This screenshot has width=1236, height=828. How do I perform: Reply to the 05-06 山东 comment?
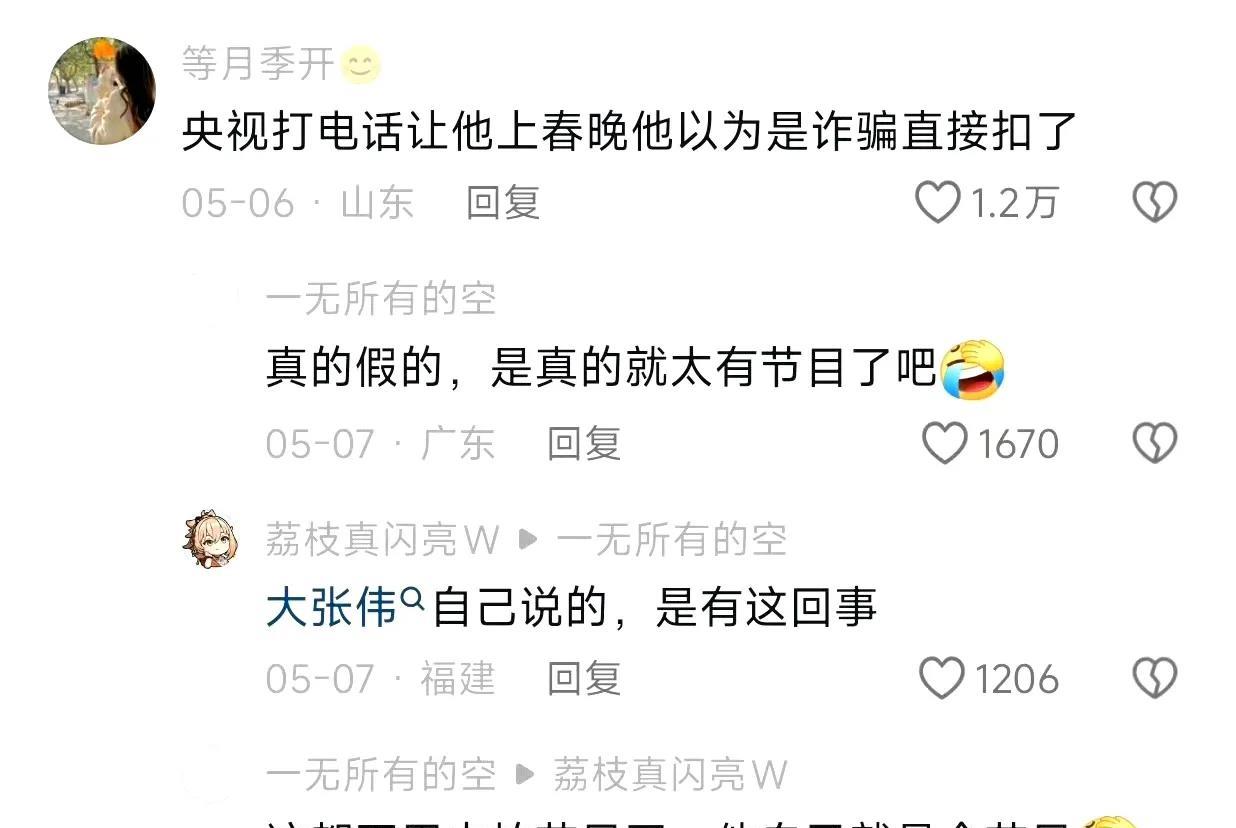(503, 203)
